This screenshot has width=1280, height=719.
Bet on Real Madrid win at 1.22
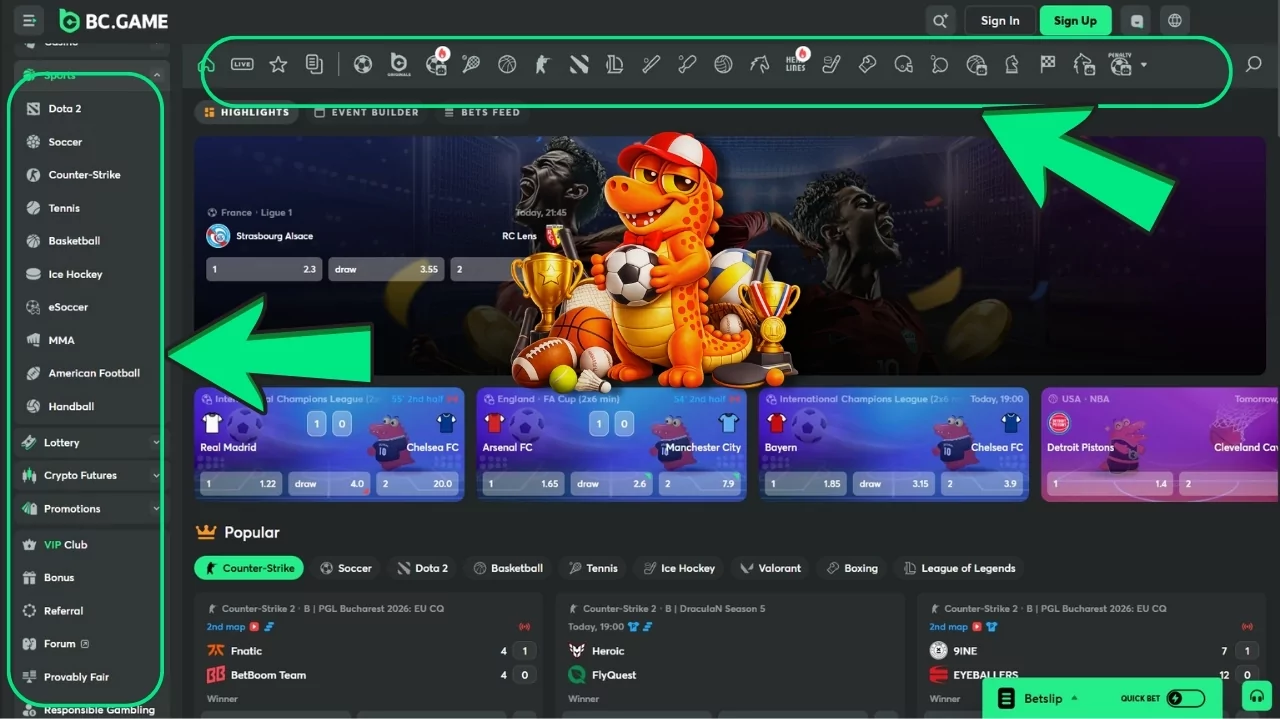click(x=241, y=483)
